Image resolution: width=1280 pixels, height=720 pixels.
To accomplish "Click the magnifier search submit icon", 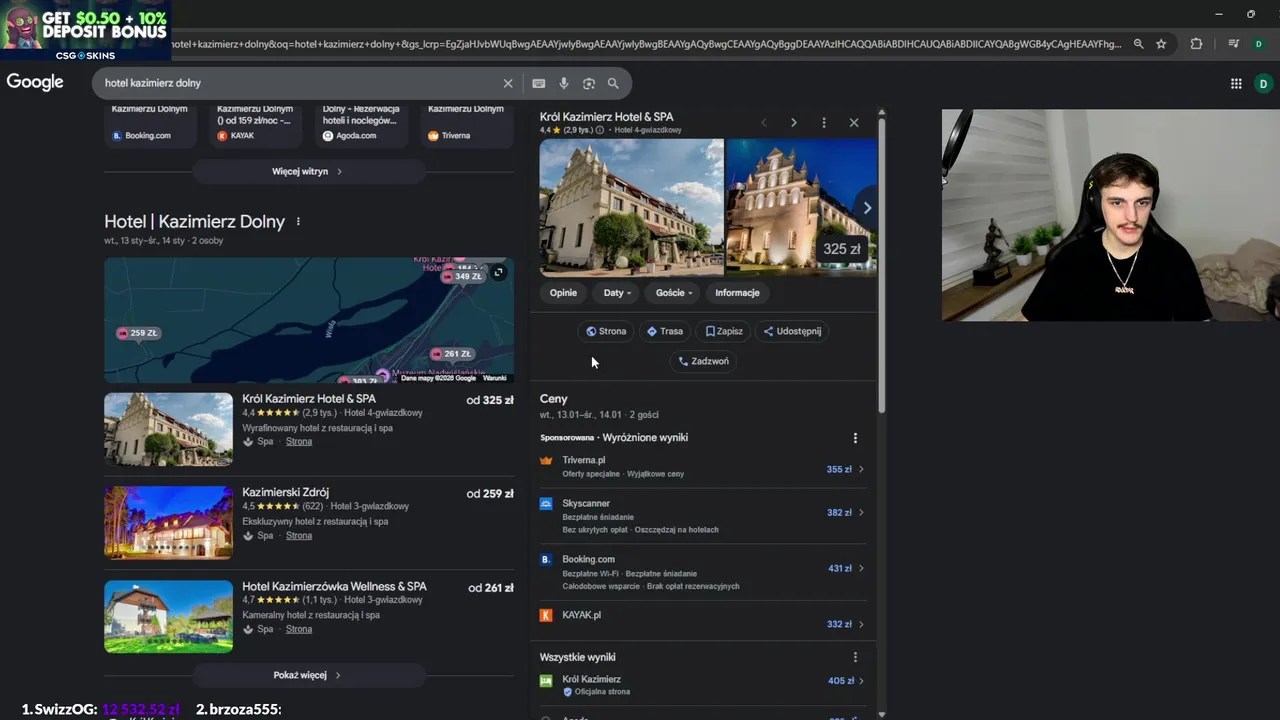I will click(x=613, y=84).
